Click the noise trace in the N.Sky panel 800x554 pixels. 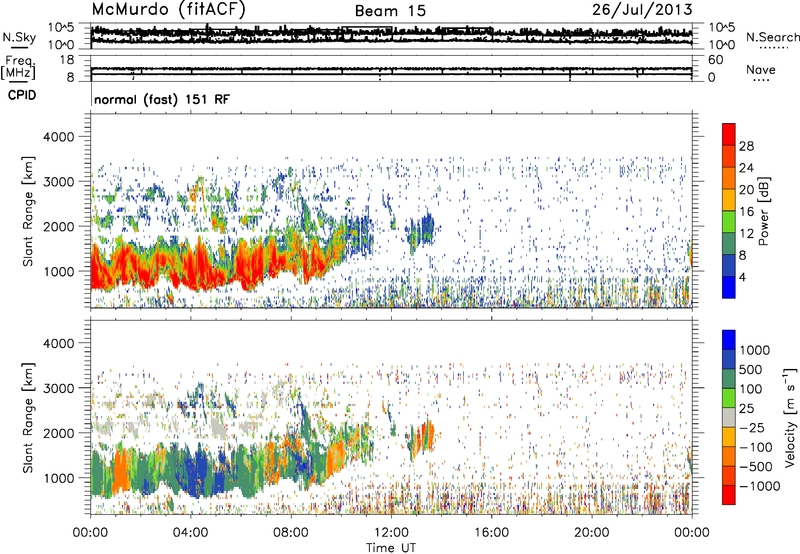click(x=391, y=33)
